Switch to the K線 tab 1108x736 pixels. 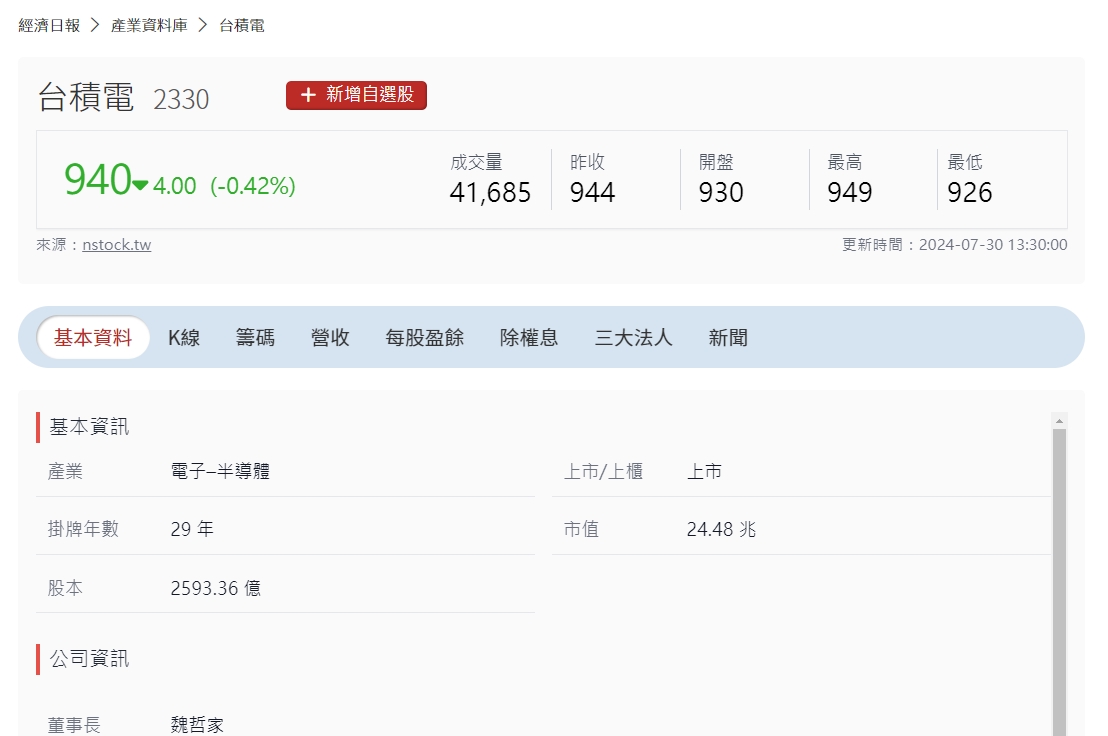pos(184,338)
